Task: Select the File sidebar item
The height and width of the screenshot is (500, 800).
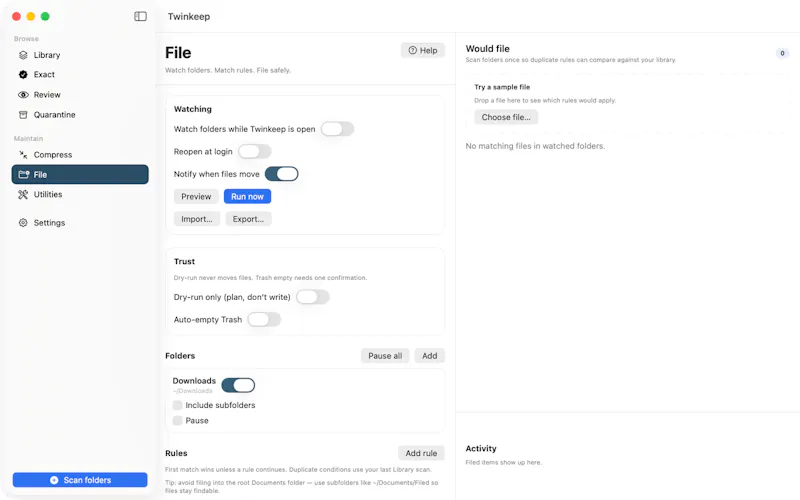Action: (x=80, y=174)
